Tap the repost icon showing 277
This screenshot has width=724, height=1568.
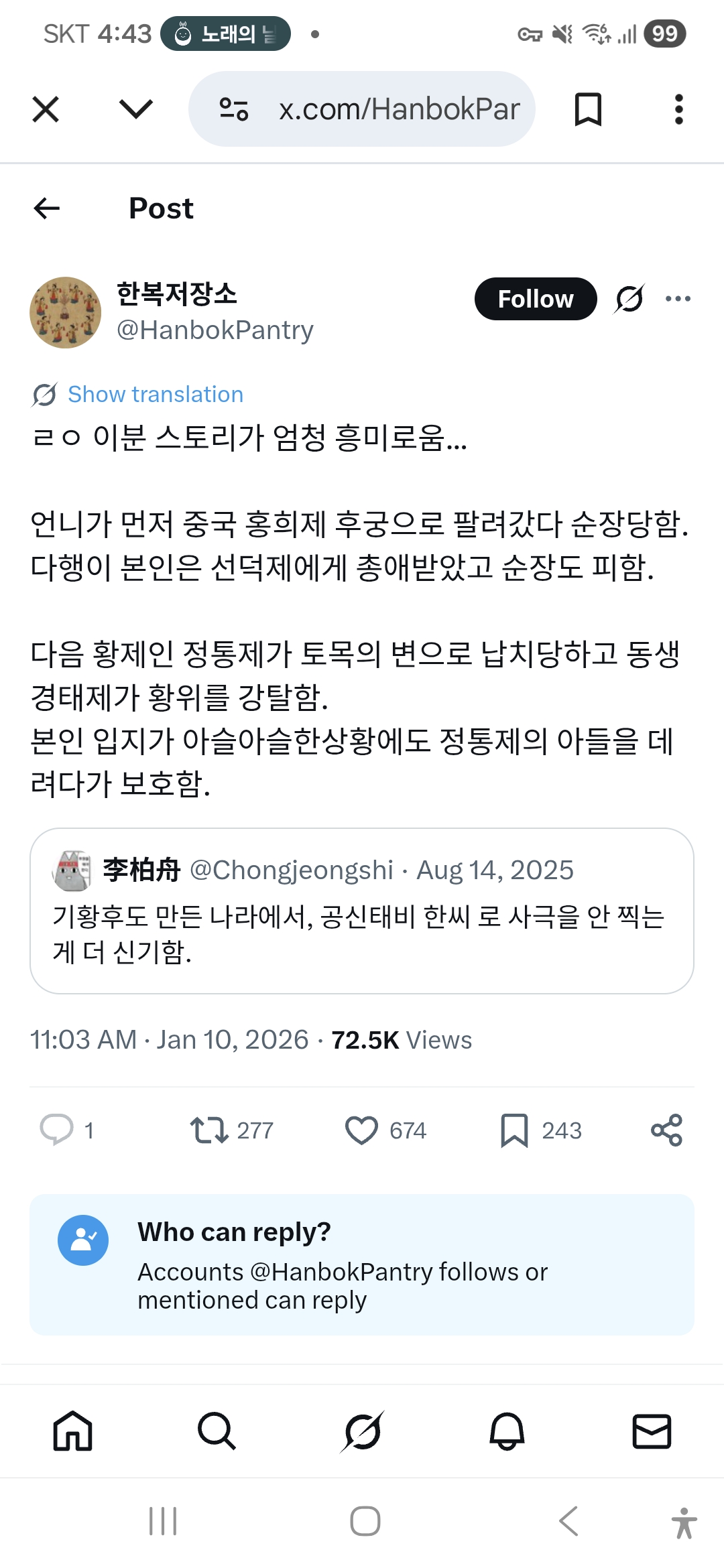209,1130
